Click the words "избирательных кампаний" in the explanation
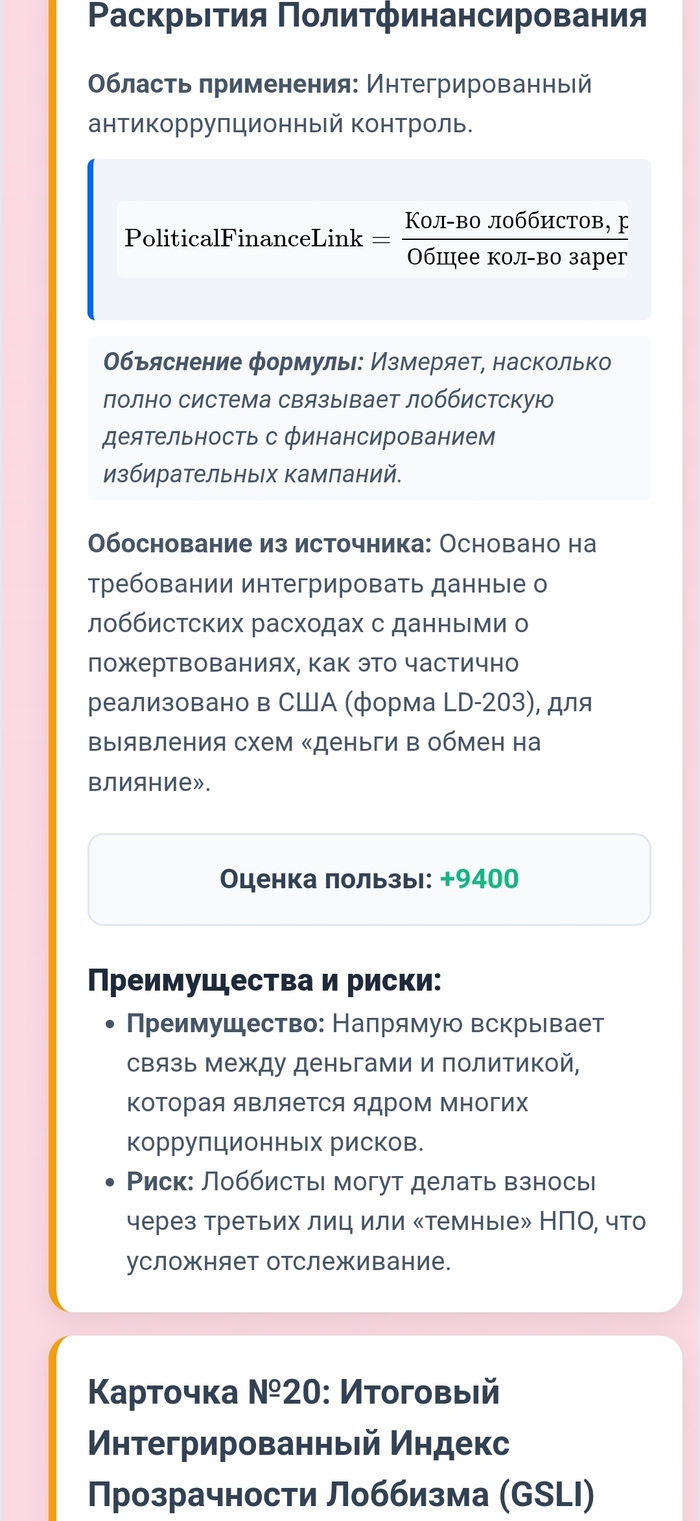This screenshot has width=700, height=1521. point(253,474)
